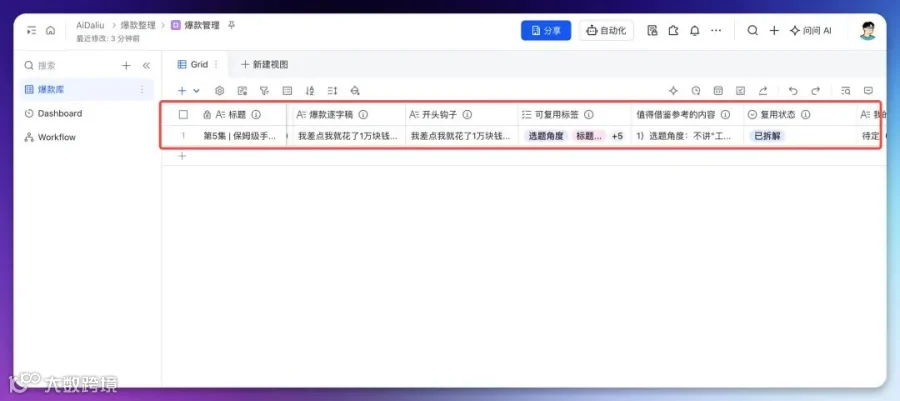Open the 爆款整理 breadcrumb folder

(x=138, y=25)
